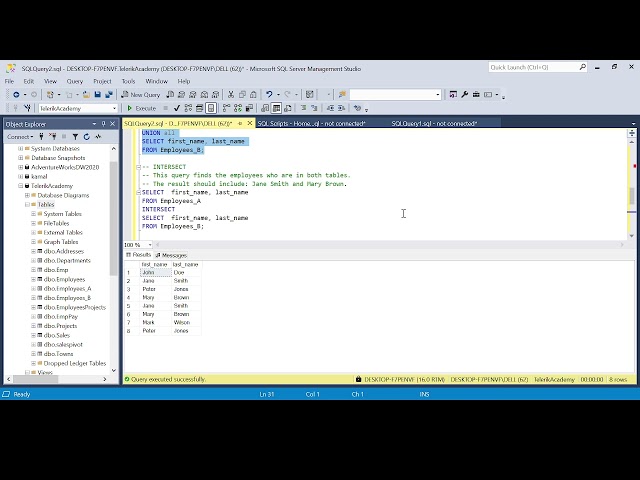The height and width of the screenshot is (480, 640).
Task: Open the empty find combo box dropdown
Action: point(438,95)
